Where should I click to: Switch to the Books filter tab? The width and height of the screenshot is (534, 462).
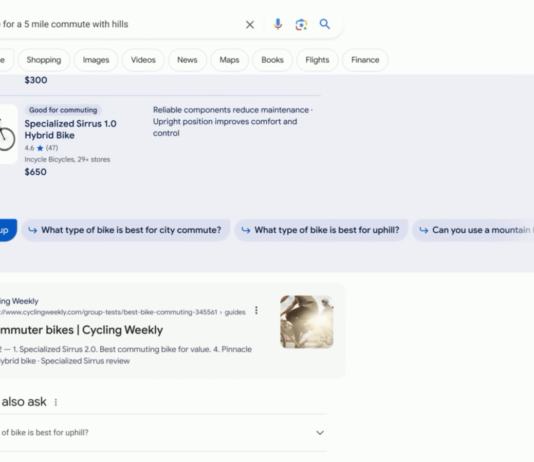(x=272, y=60)
